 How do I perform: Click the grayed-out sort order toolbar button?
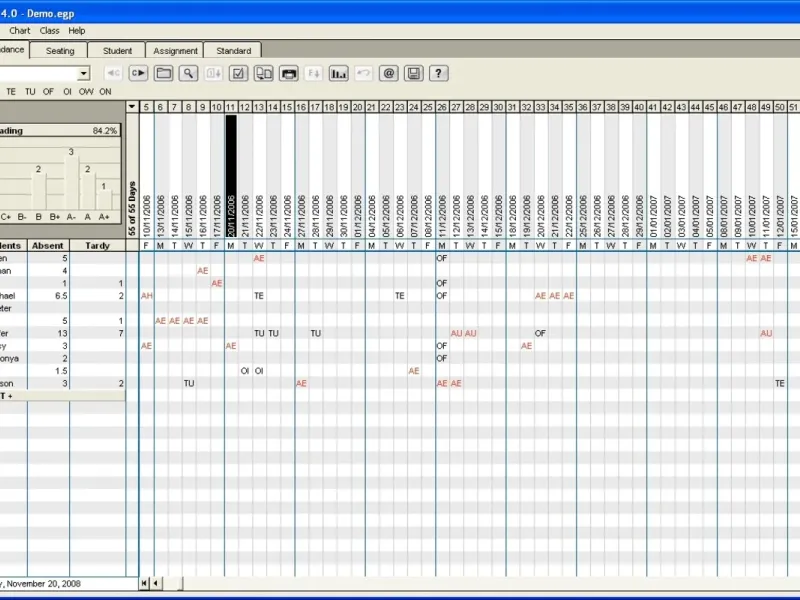click(213, 73)
